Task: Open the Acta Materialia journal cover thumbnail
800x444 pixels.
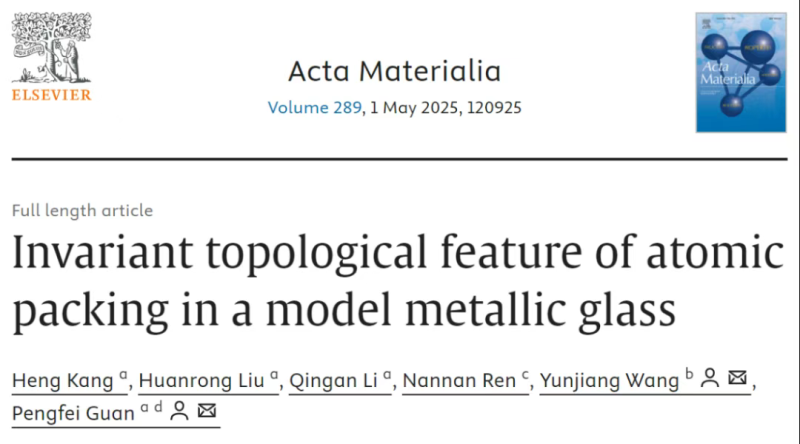Action: (741, 72)
